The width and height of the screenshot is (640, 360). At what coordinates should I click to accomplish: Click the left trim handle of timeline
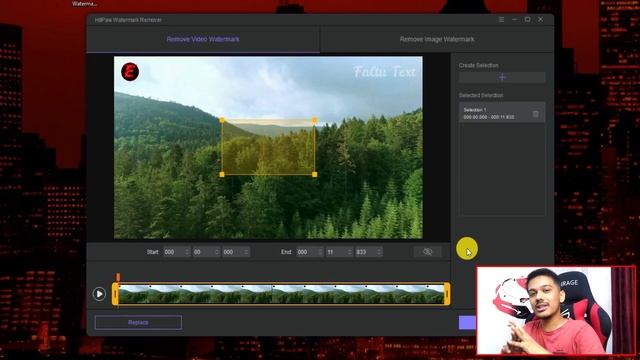(x=115, y=294)
